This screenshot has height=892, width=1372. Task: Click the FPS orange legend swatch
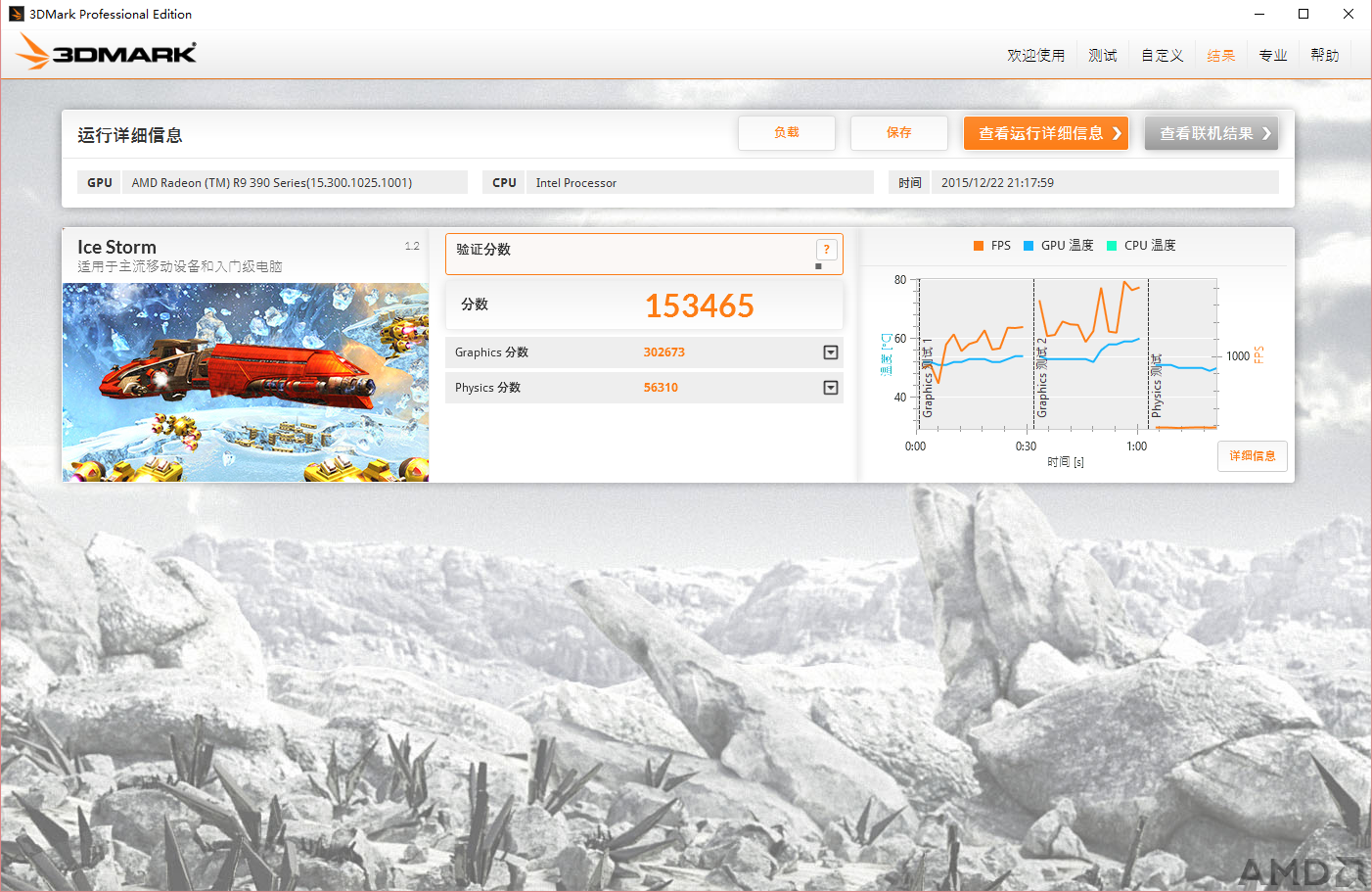pos(979,246)
